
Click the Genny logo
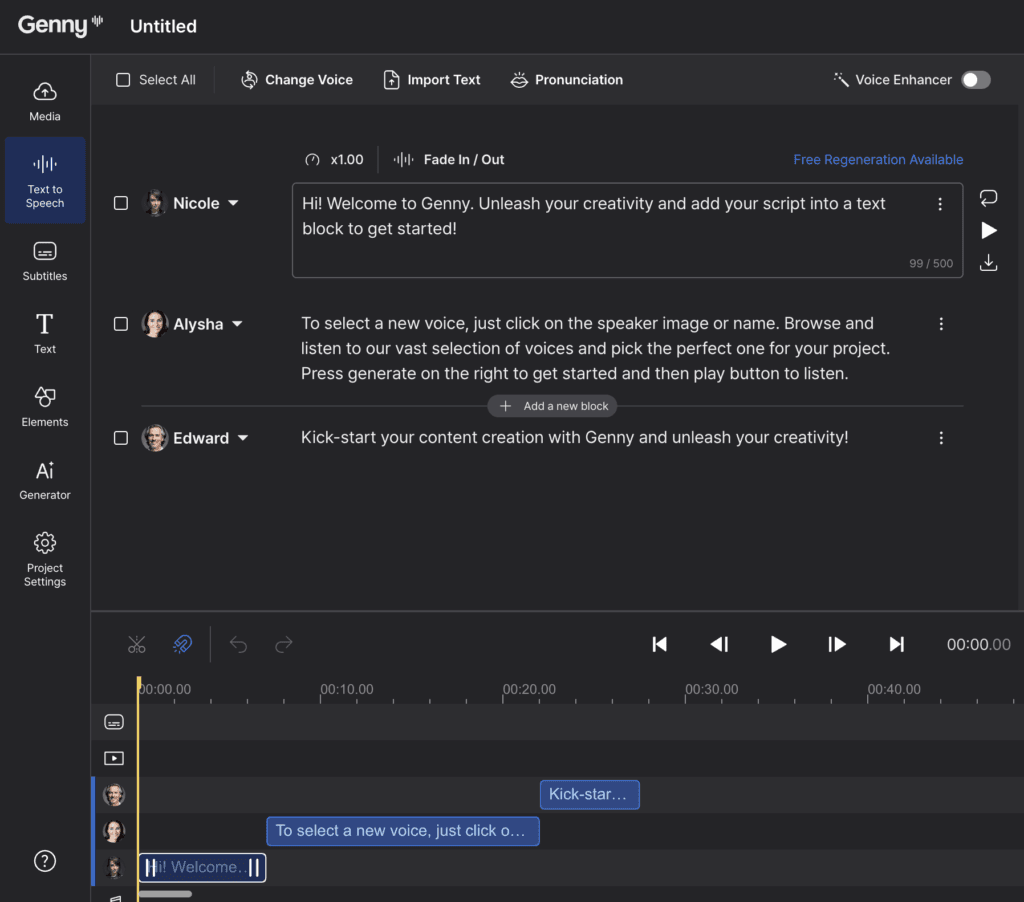60,25
